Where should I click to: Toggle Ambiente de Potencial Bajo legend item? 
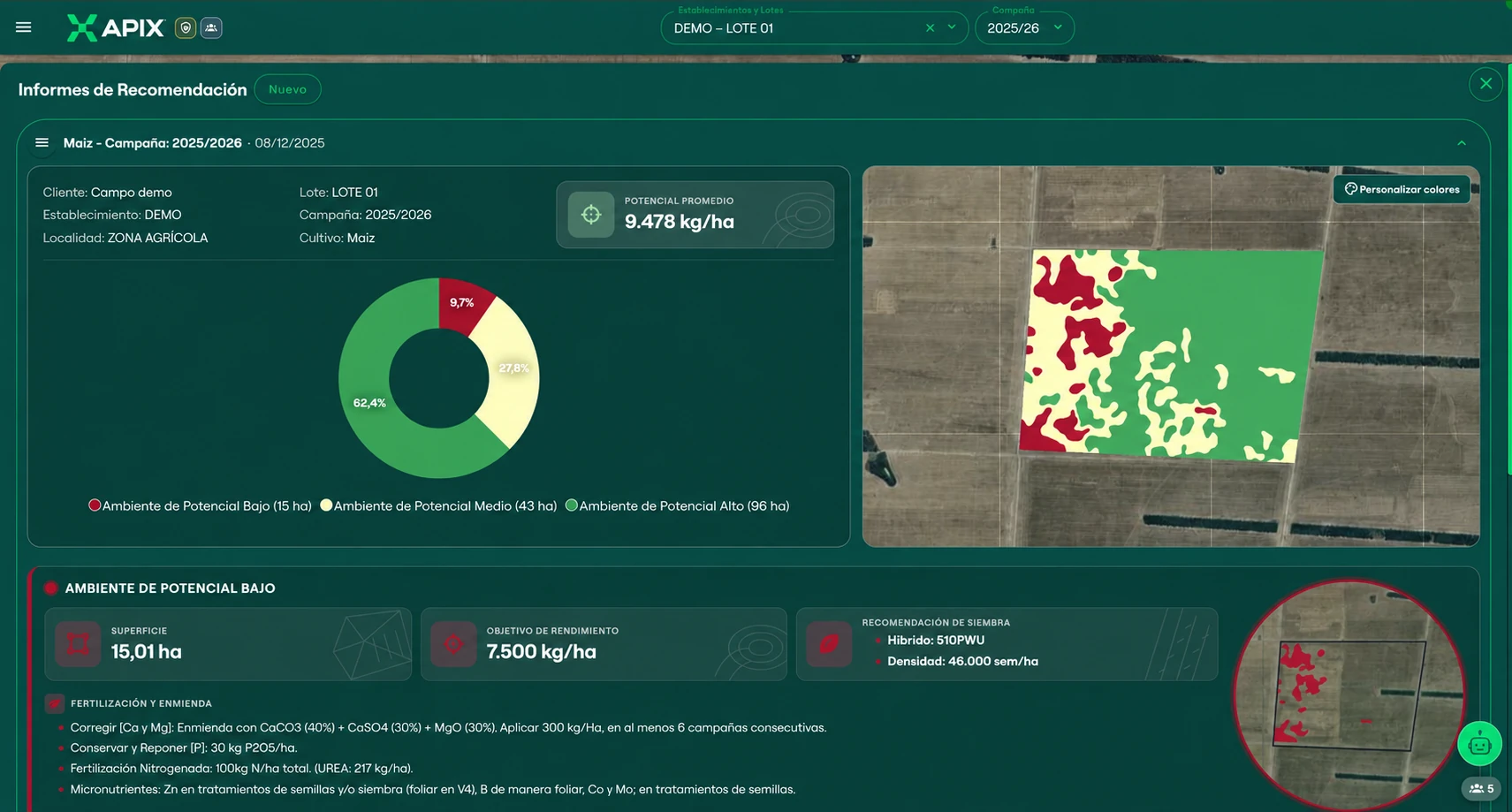tap(201, 505)
